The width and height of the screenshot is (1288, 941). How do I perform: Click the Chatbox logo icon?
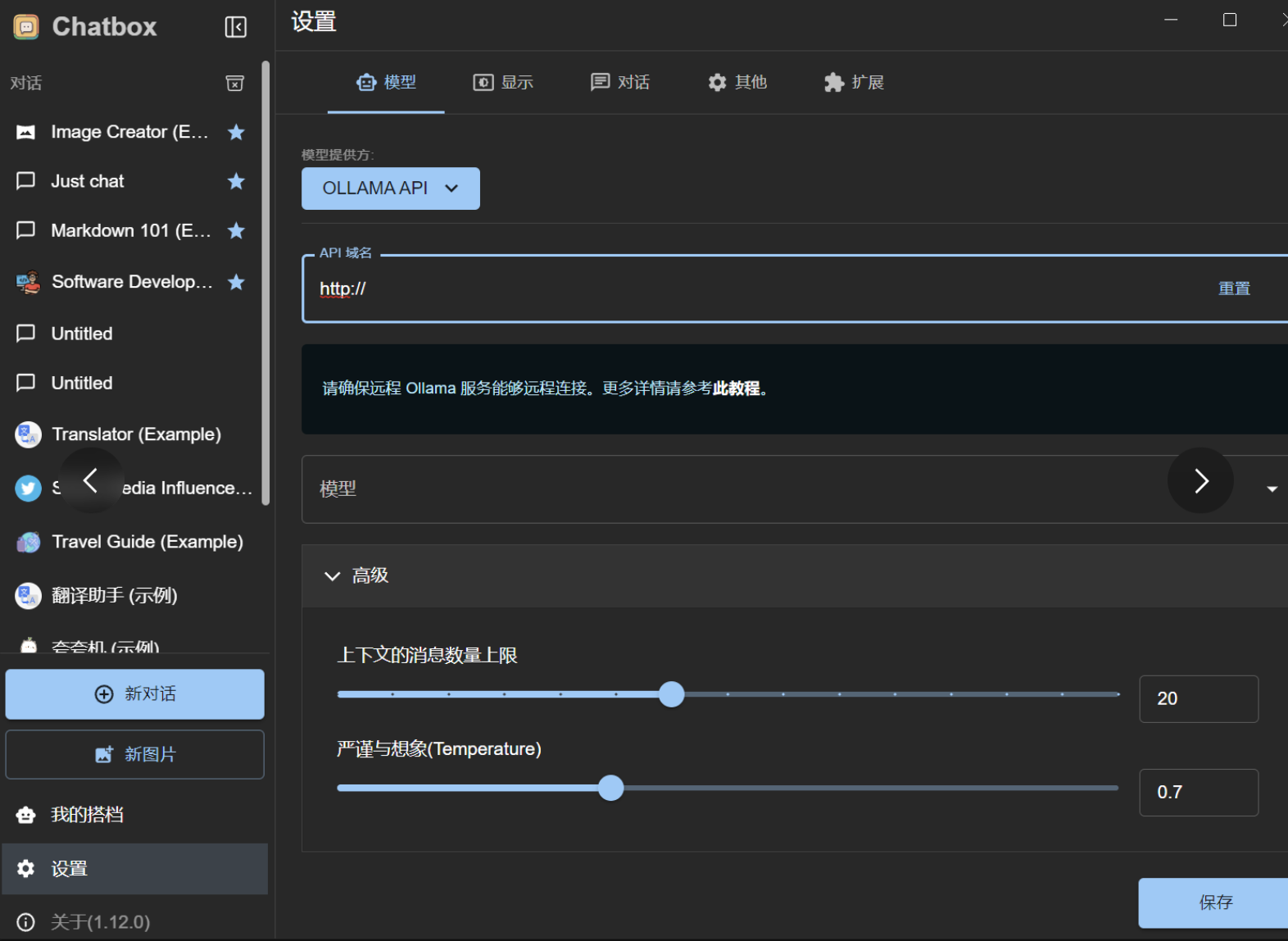[x=26, y=27]
